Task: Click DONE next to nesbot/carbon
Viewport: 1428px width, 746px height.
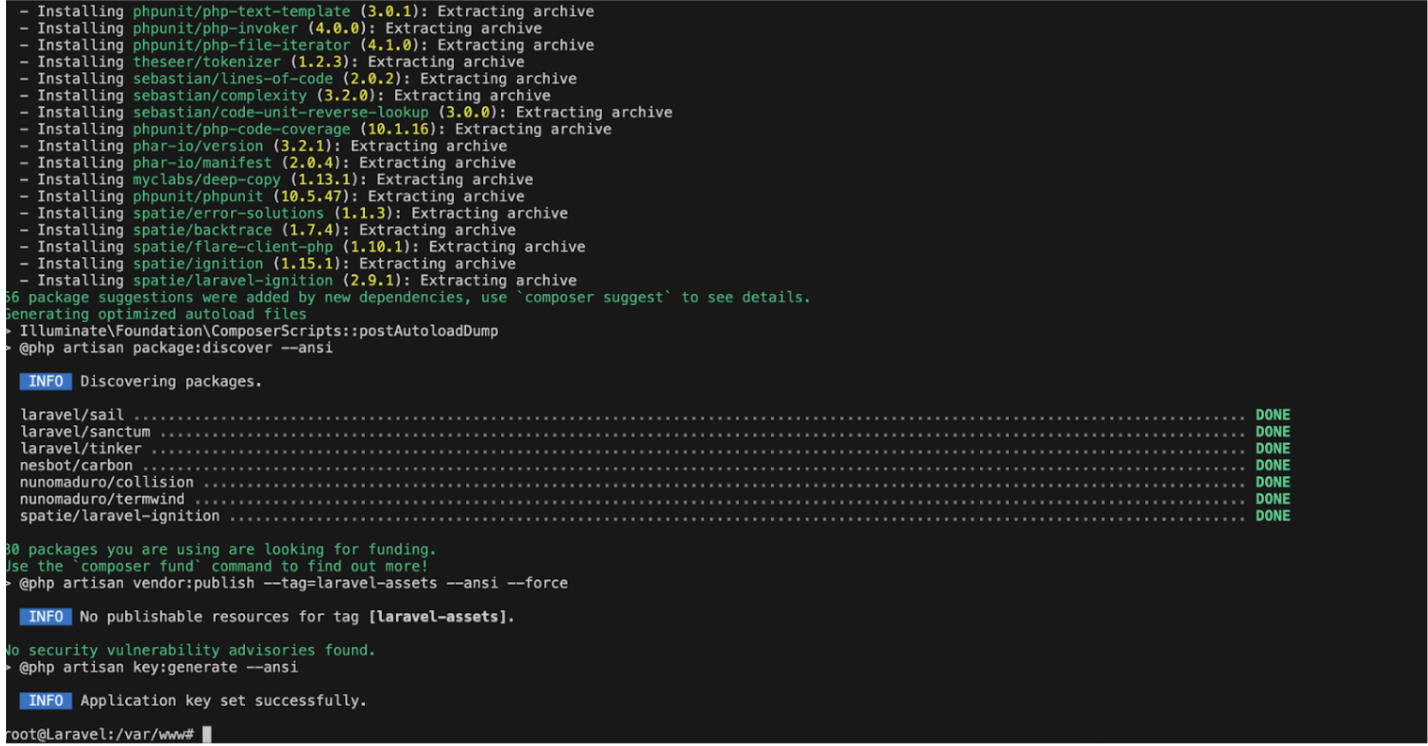Action: tap(1273, 465)
